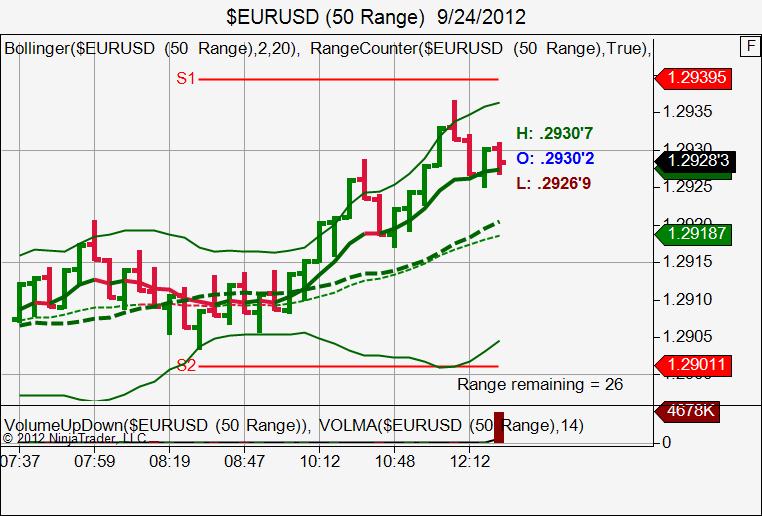Viewport: 762px width, 516px height.
Task: Select the red 1.29011 price marker
Action: [693, 364]
